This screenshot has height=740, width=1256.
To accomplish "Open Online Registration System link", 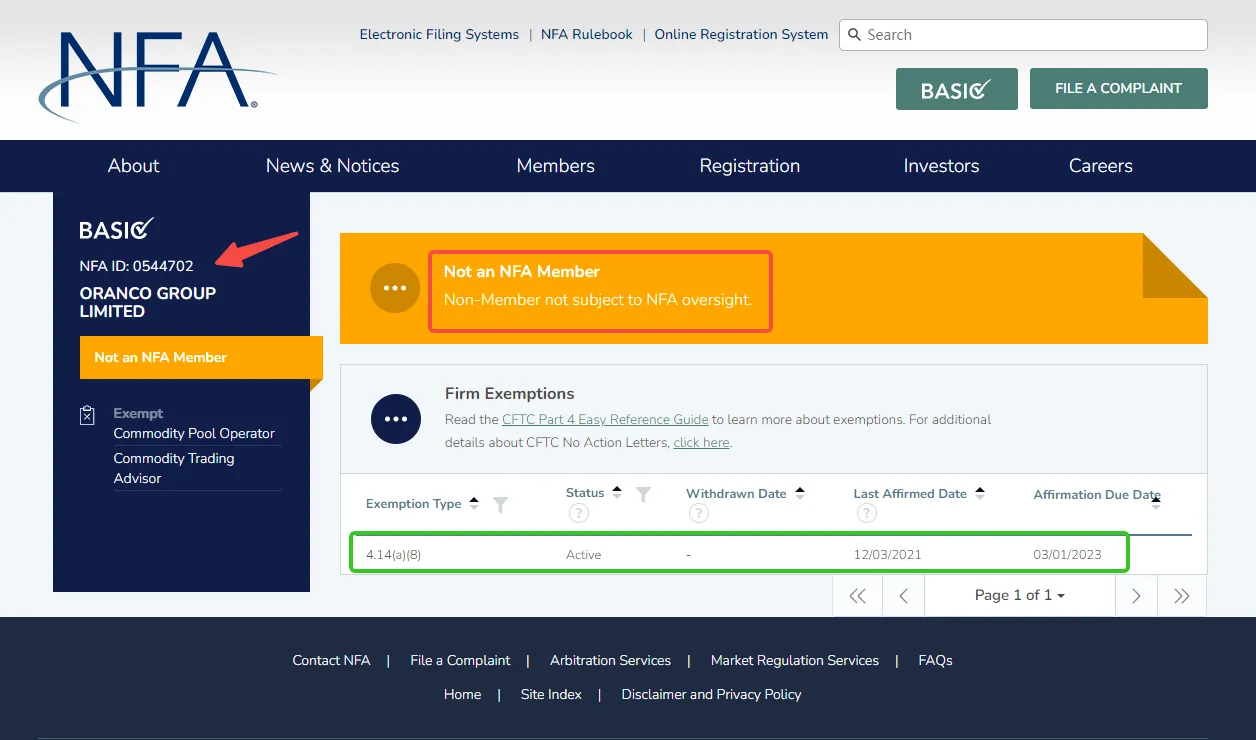I will [x=741, y=34].
